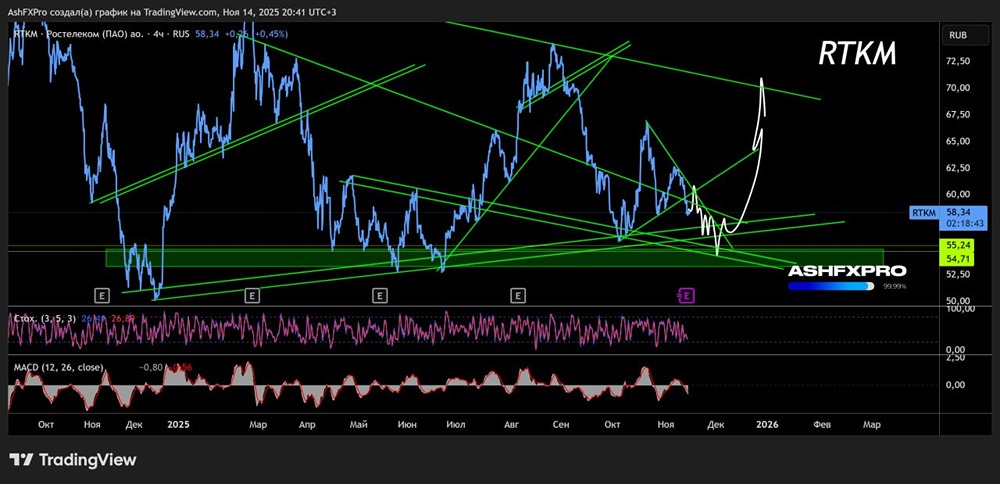Click the 2026 label on time axis
The image size is (1000, 484).
click(767, 425)
